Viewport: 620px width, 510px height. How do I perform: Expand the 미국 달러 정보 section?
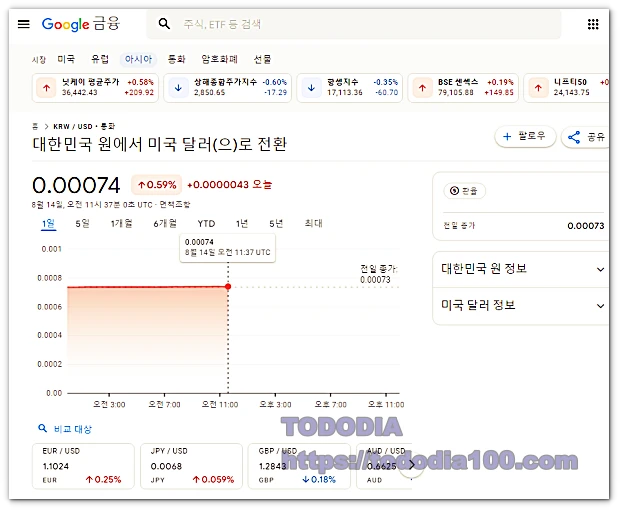coord(521,305)
